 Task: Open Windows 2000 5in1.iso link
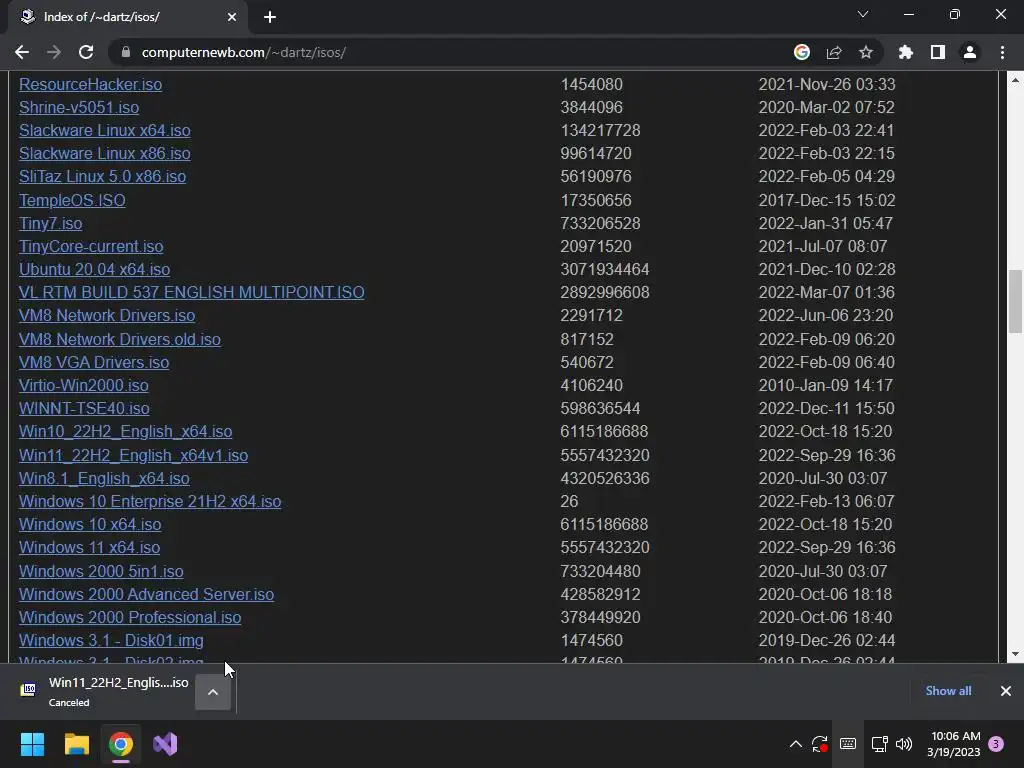(101, 571)
